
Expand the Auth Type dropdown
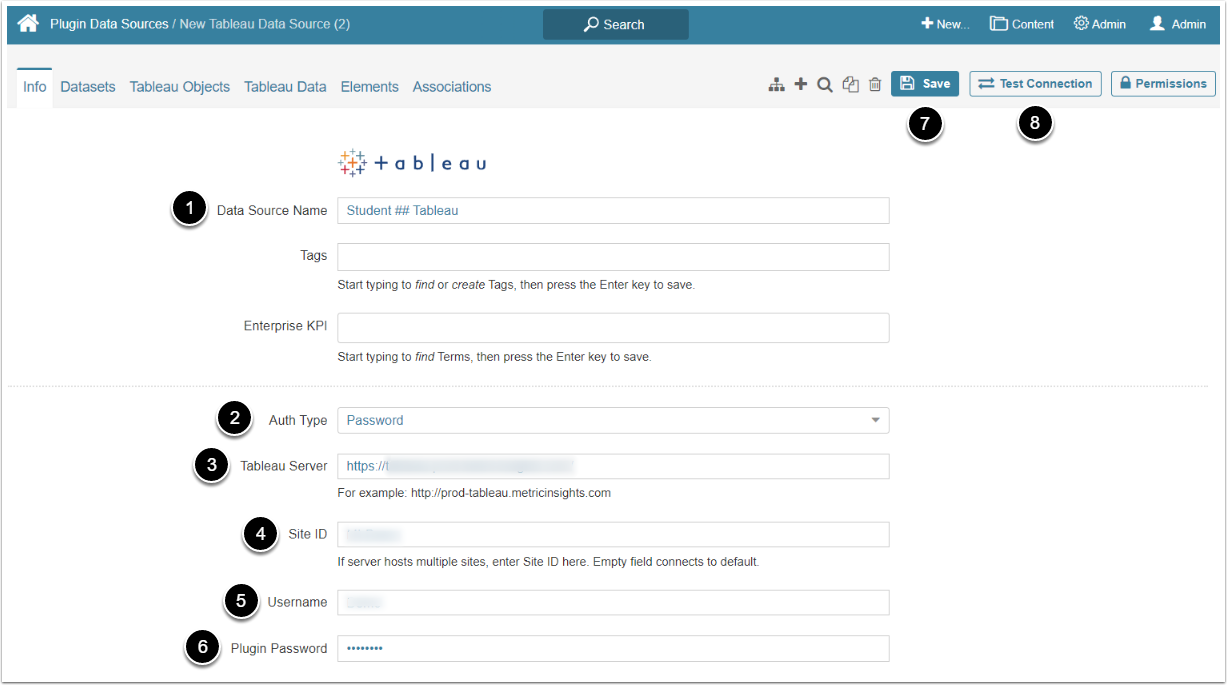coord(612,421)
